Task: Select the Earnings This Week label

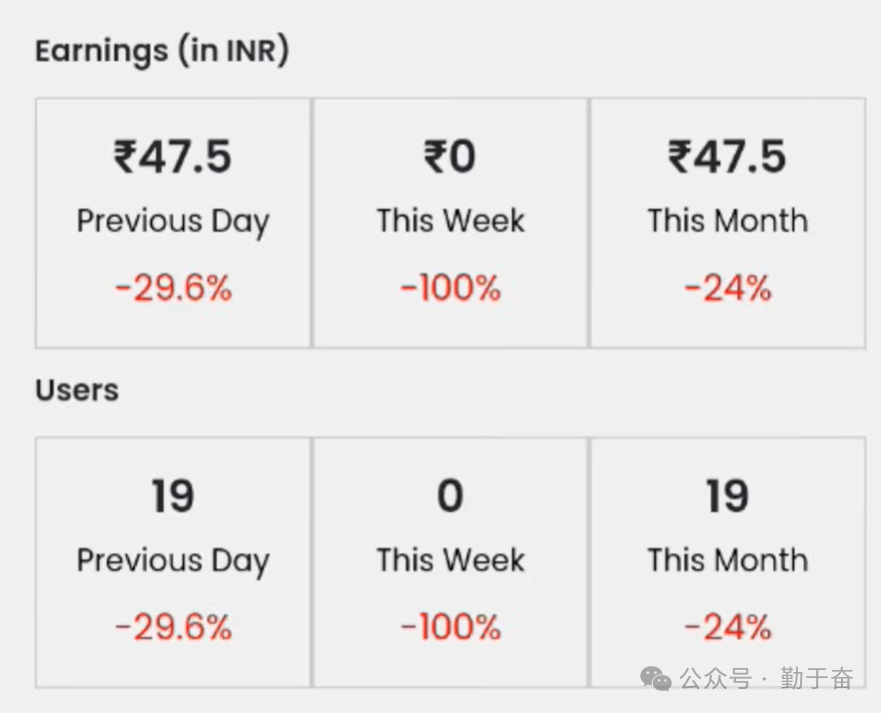Action: pos(450,221)
